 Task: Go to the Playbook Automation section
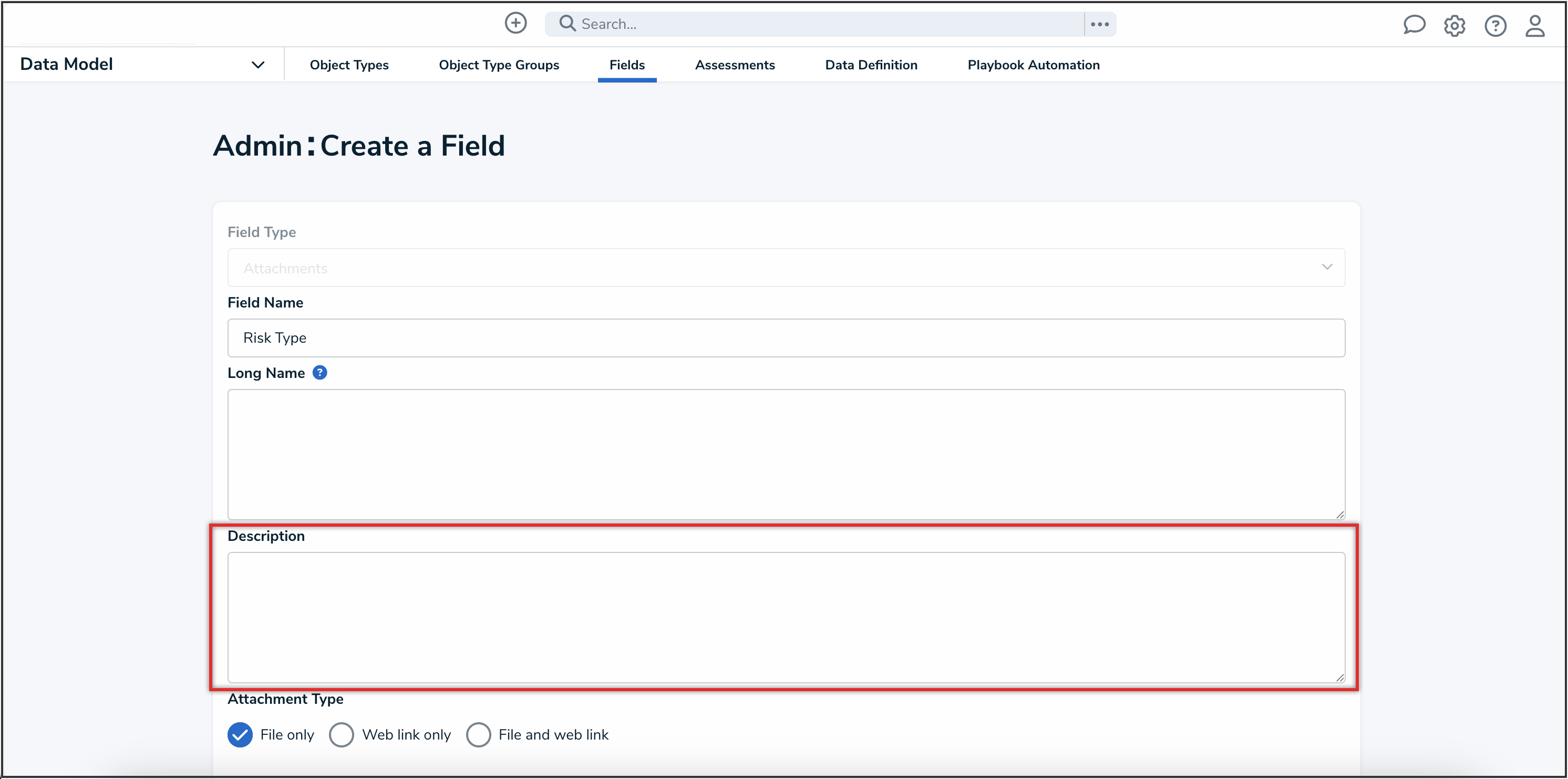pyautogui.click(x=1033, y=65)
